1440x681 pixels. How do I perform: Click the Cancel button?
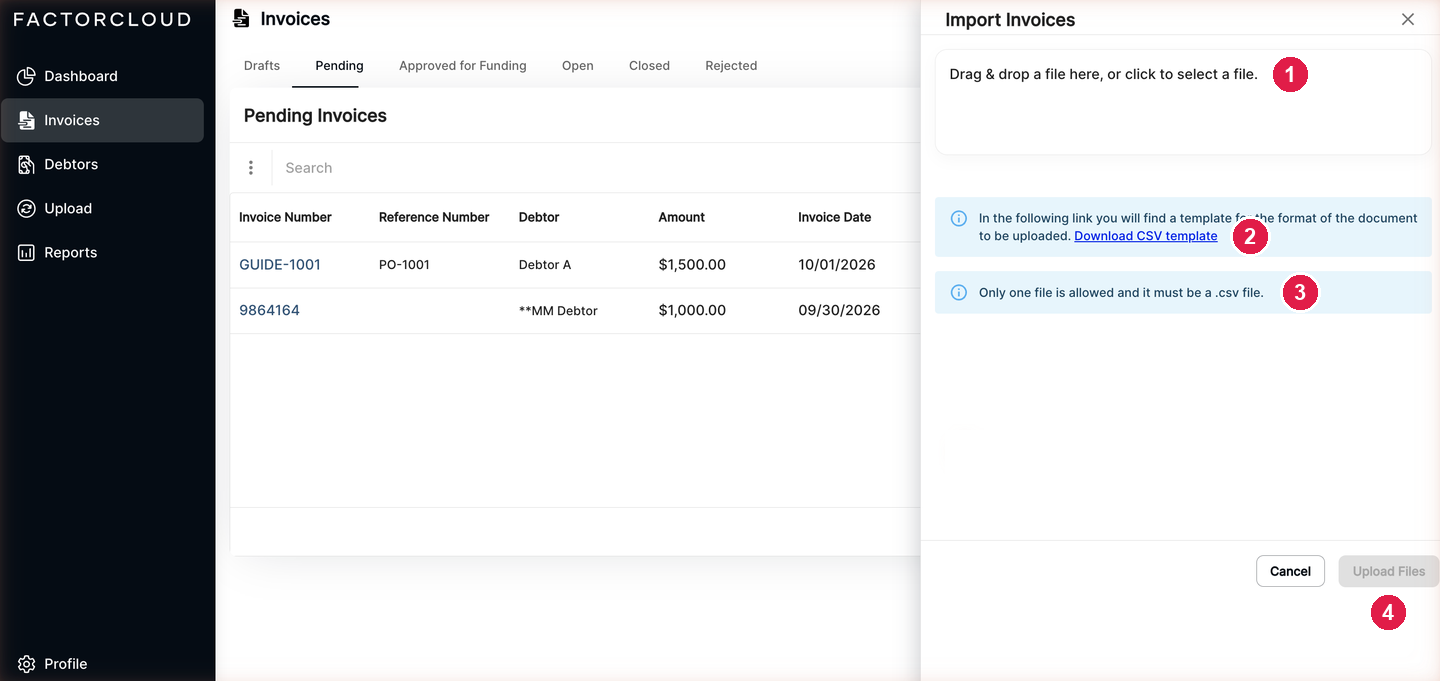click(1290, 571)
